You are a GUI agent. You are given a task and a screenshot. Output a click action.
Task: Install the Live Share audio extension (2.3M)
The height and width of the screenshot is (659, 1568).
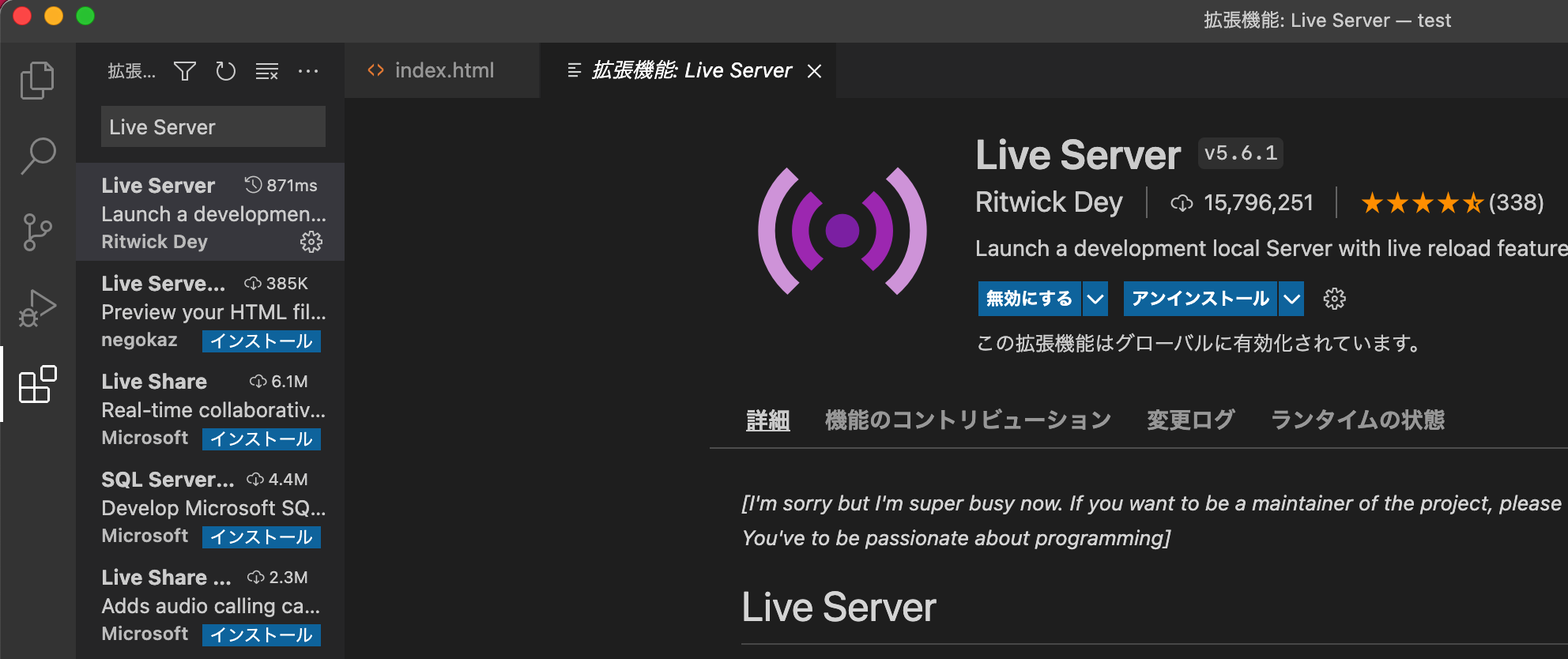[x=262, y=635]
